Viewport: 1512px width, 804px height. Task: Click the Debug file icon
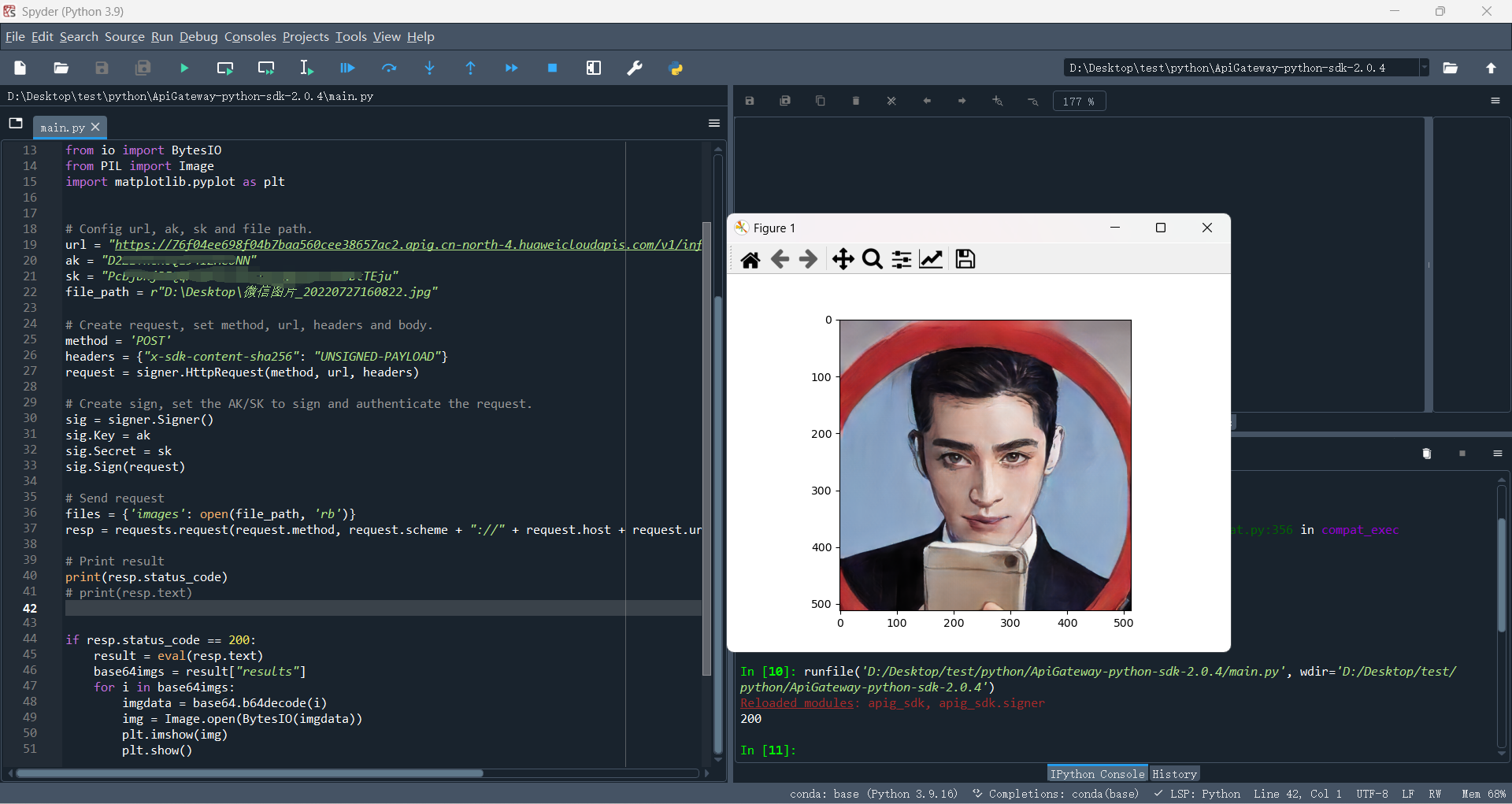(347, 69)
